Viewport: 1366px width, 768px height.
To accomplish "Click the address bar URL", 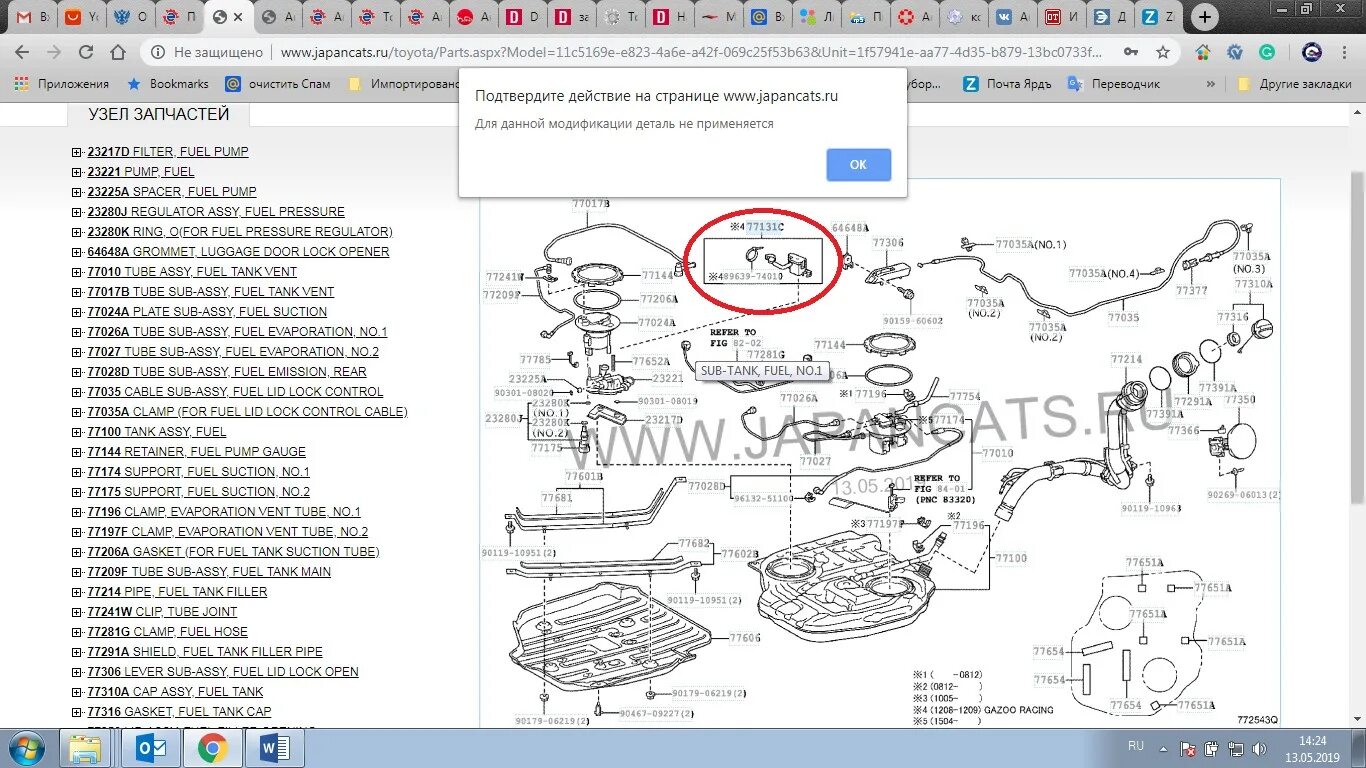I will coord(691,52).
